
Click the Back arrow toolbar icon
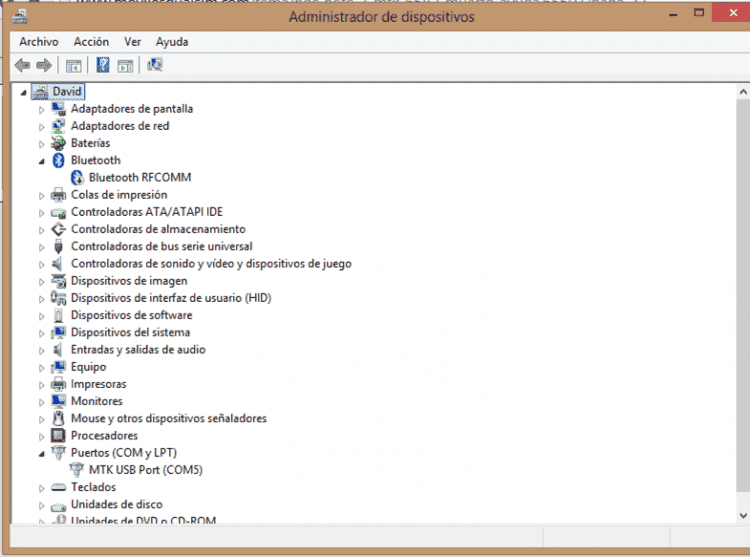click(22, 65)
